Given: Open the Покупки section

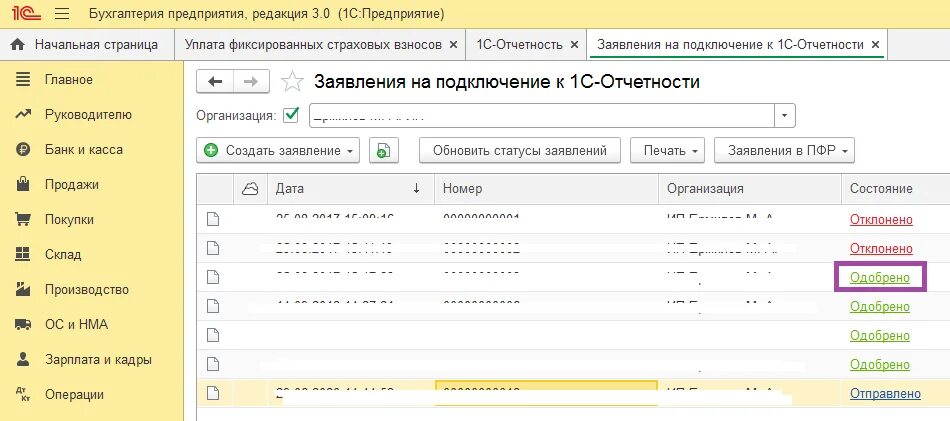Looking at the screenshot, I should 69,219.
